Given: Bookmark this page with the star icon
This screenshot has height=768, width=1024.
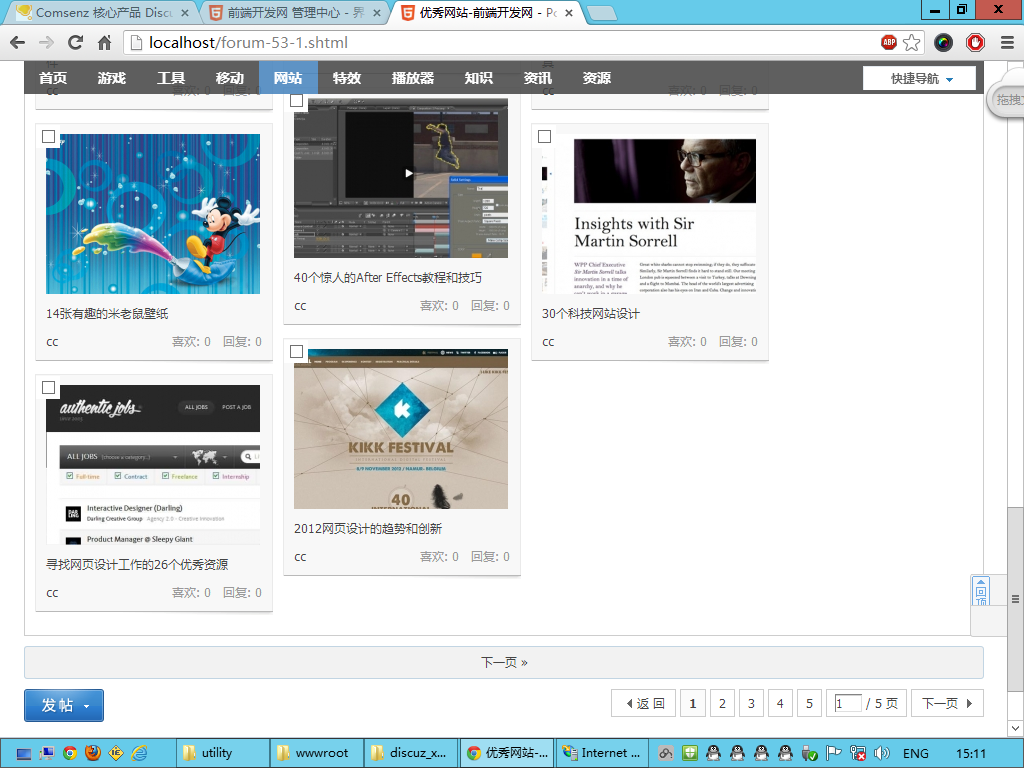Looking at the screenshot, I should coord(912,43).
